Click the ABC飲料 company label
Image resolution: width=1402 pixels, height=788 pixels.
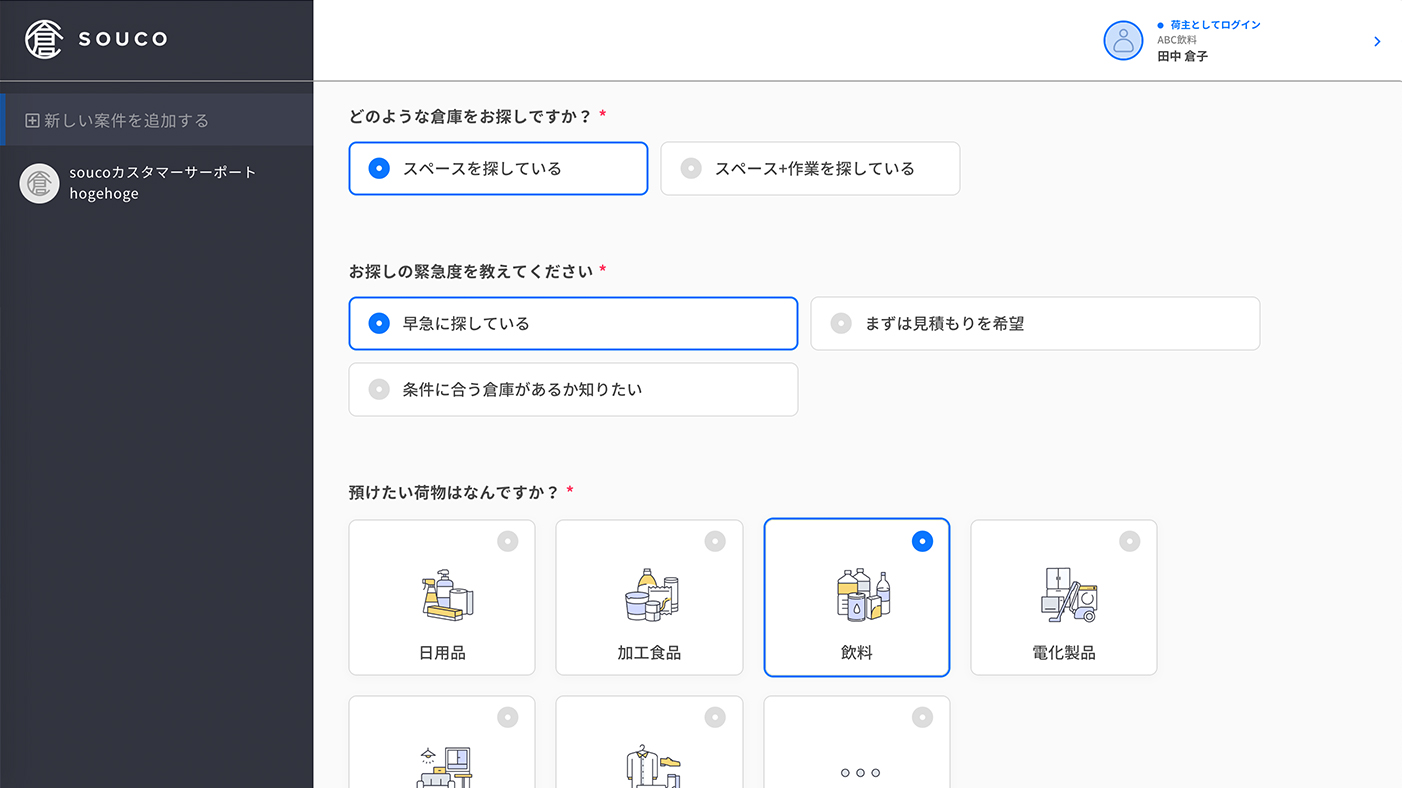pos(1176,40)
